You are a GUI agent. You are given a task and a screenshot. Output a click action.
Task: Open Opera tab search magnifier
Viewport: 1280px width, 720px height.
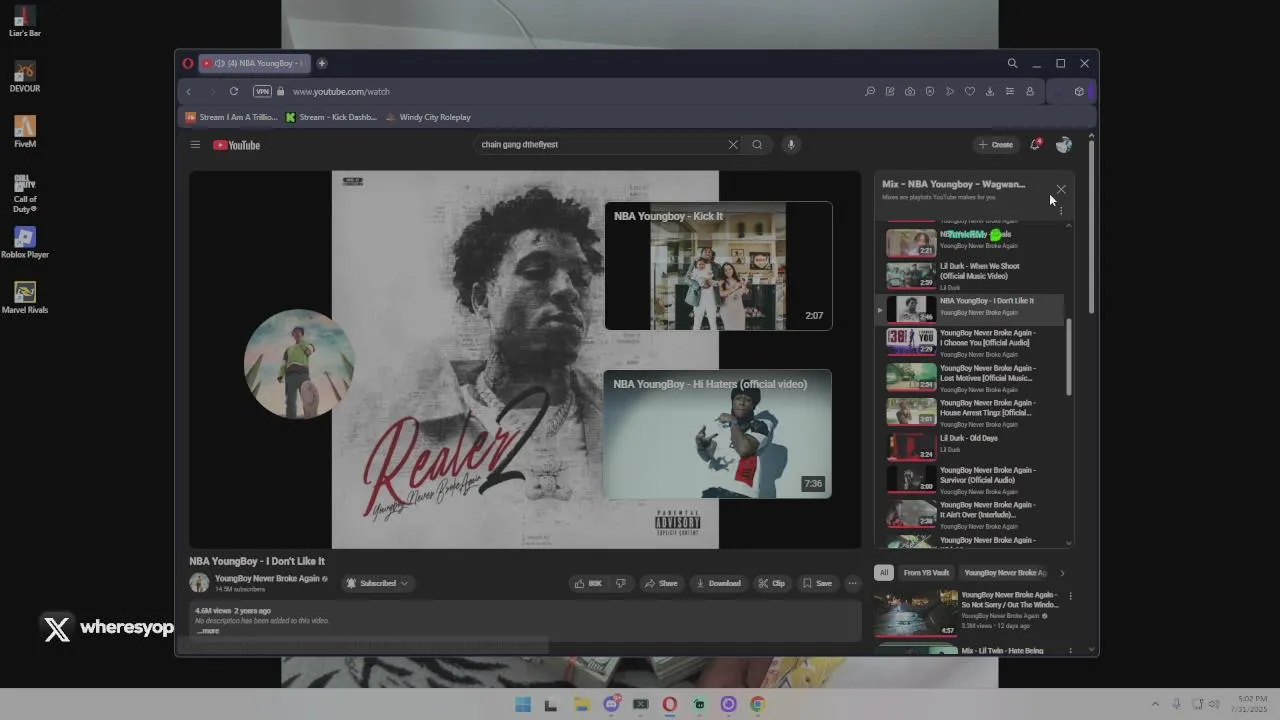click(x=1012, y=63)
